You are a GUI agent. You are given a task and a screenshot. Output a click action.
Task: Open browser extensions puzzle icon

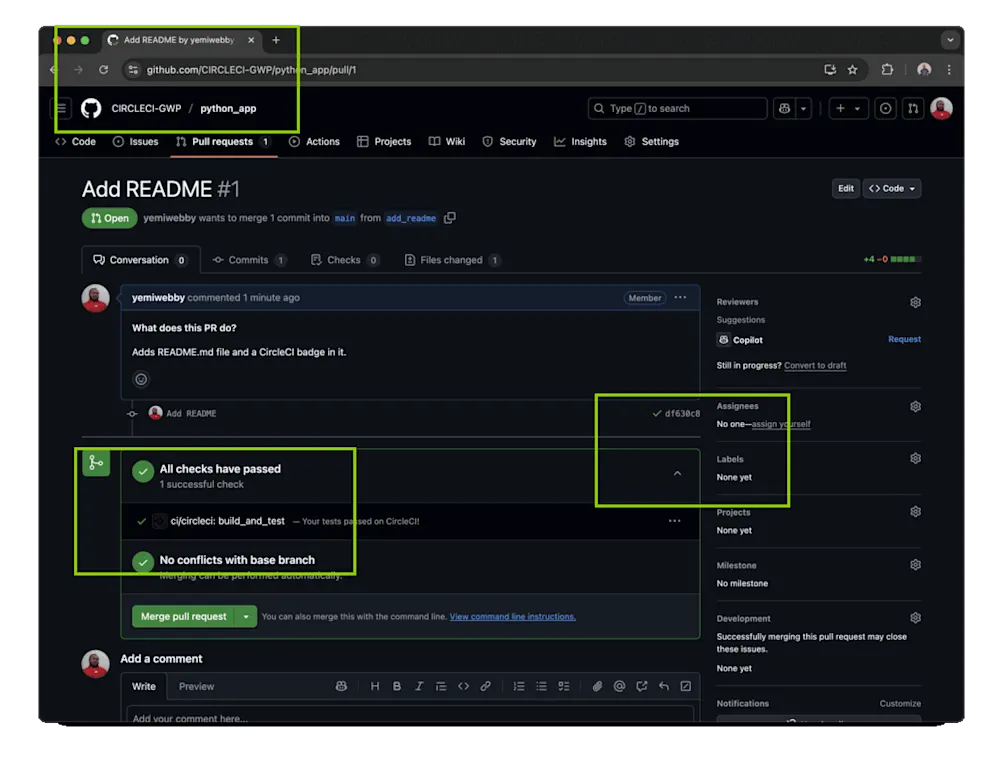887,70
